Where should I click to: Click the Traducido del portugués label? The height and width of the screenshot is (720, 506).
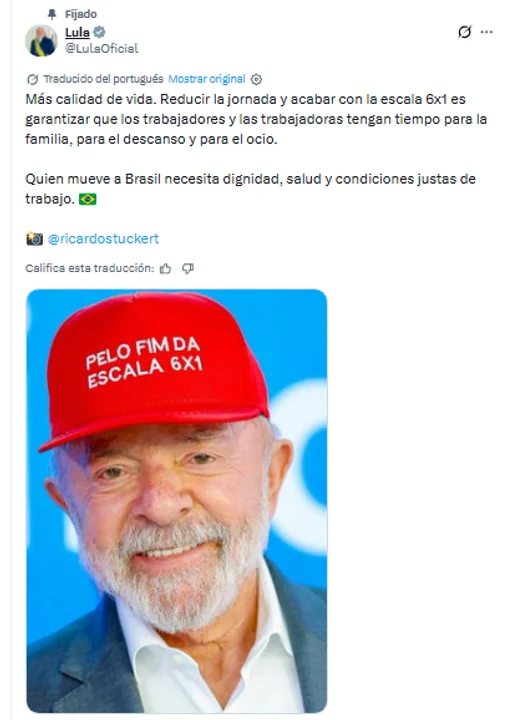point(103,79)
